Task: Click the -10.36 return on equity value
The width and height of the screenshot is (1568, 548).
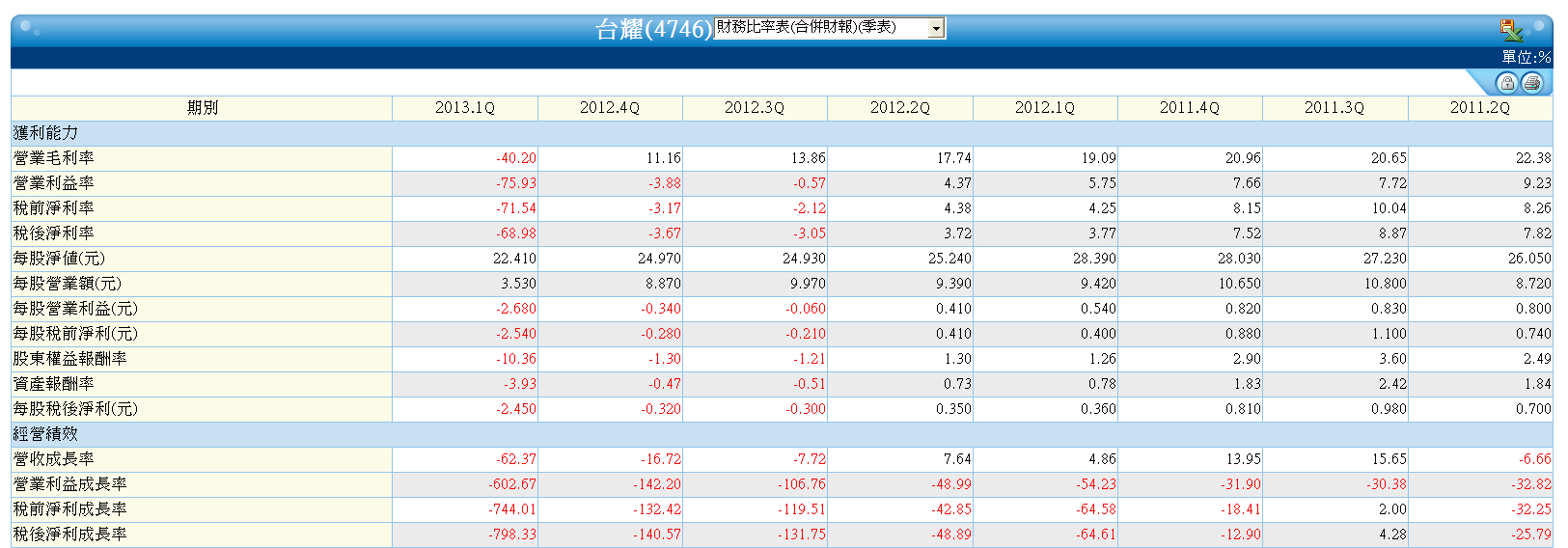Action: point(516,359)
